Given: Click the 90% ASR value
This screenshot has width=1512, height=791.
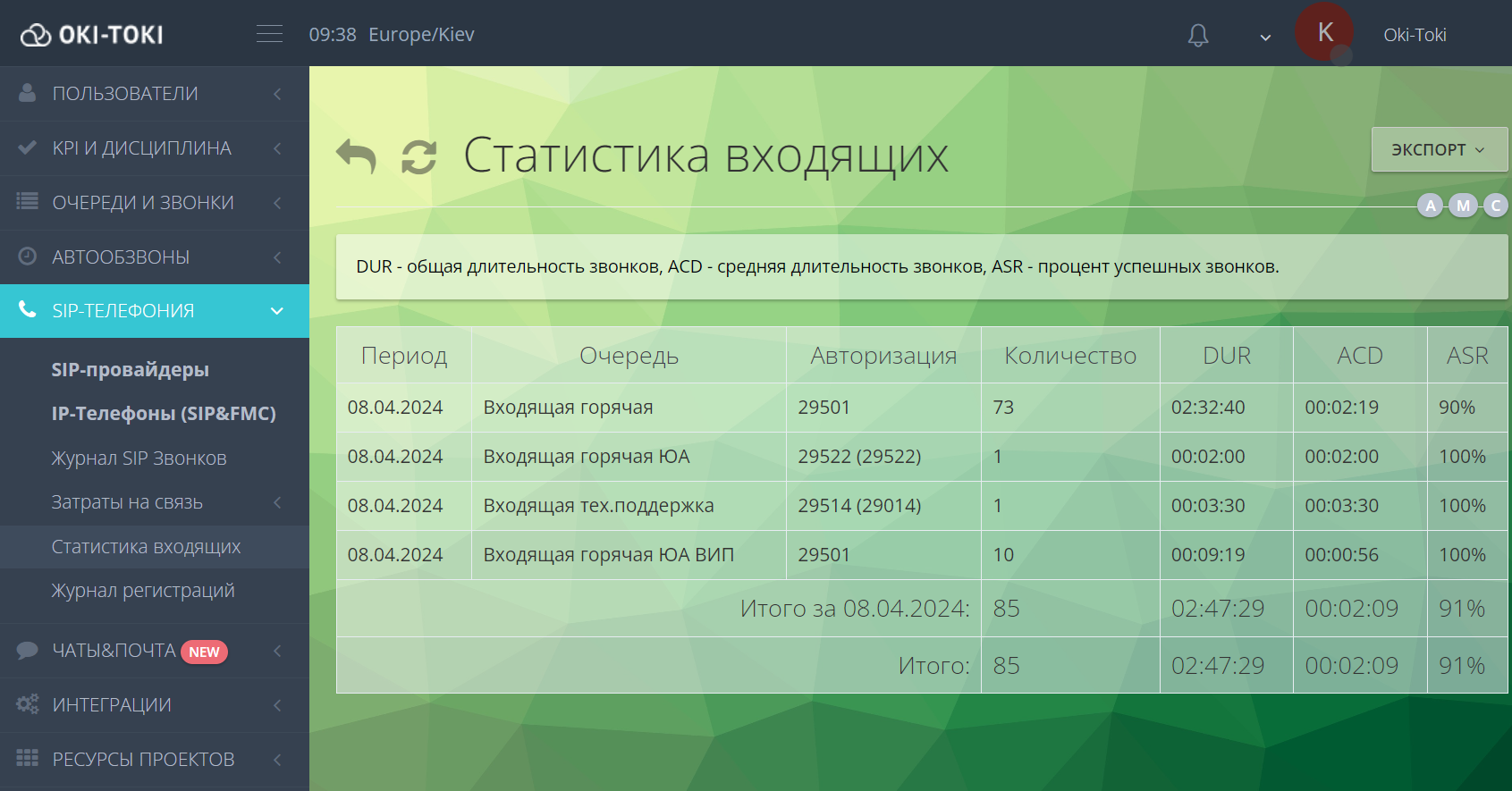Looking at the screenshot, I should [x=1457, y=408].
